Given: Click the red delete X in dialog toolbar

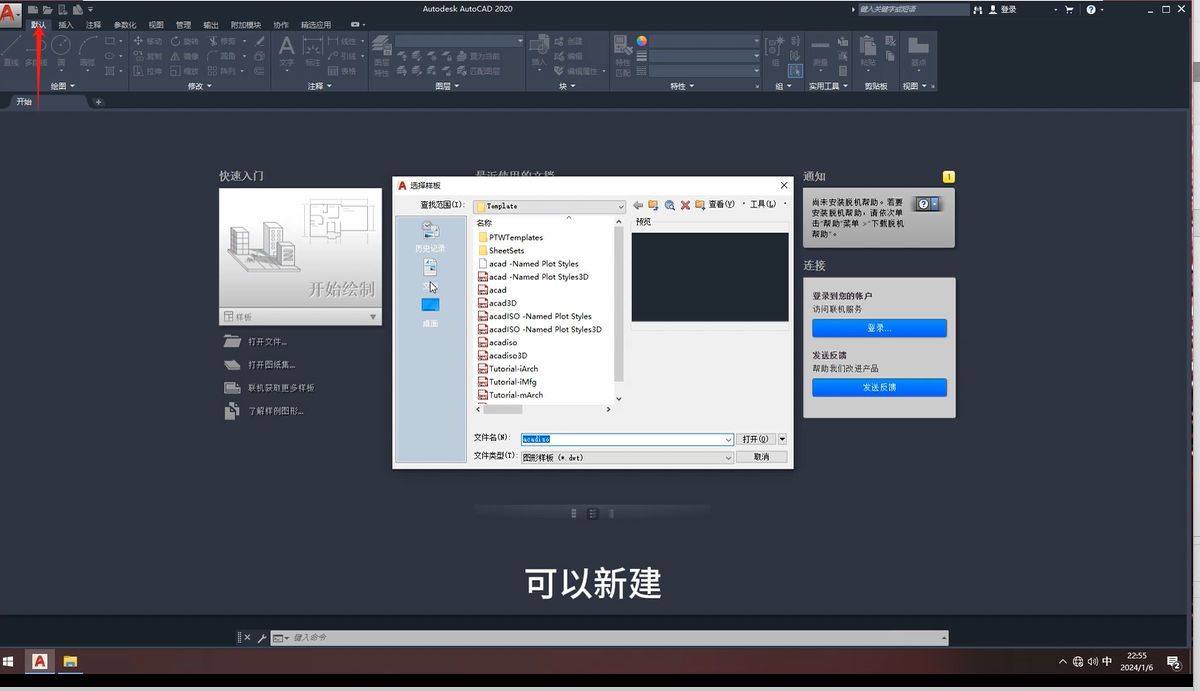Looking at the screenshot, I should click(x=685, y=204).
